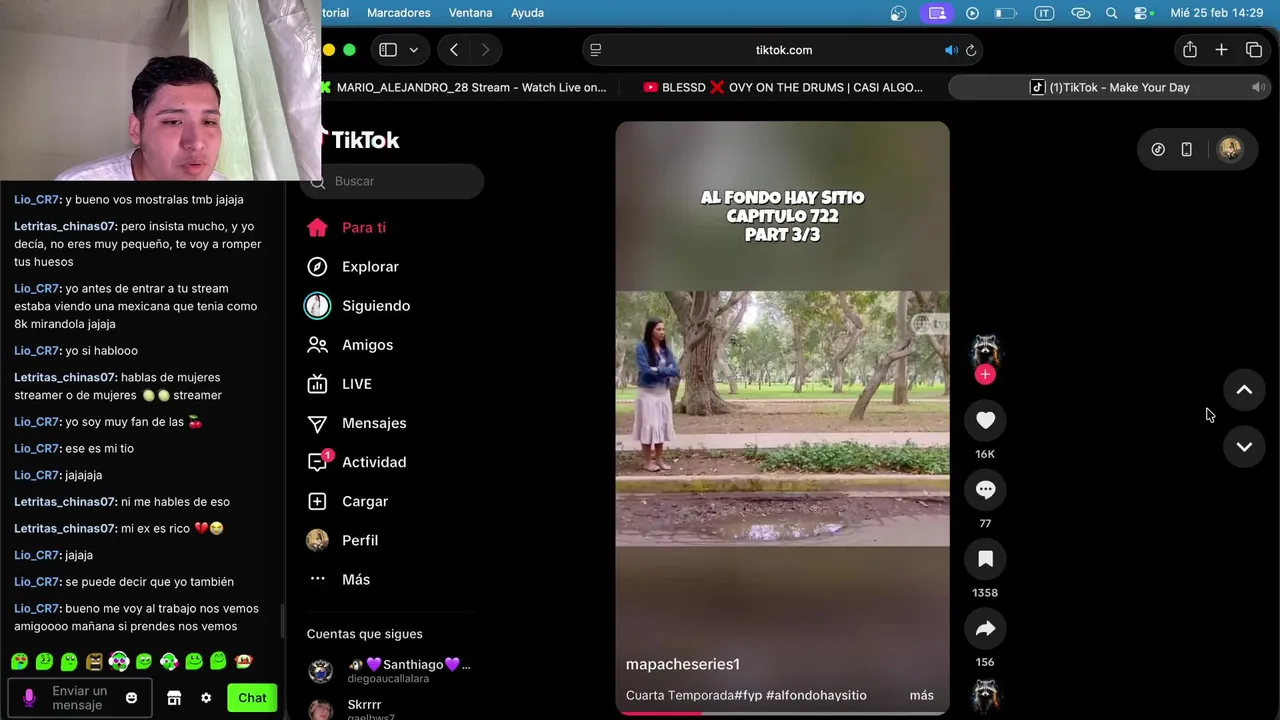Go to the previous video arrow
This screenshot has height=720, width=1280.
point(1244,390)
